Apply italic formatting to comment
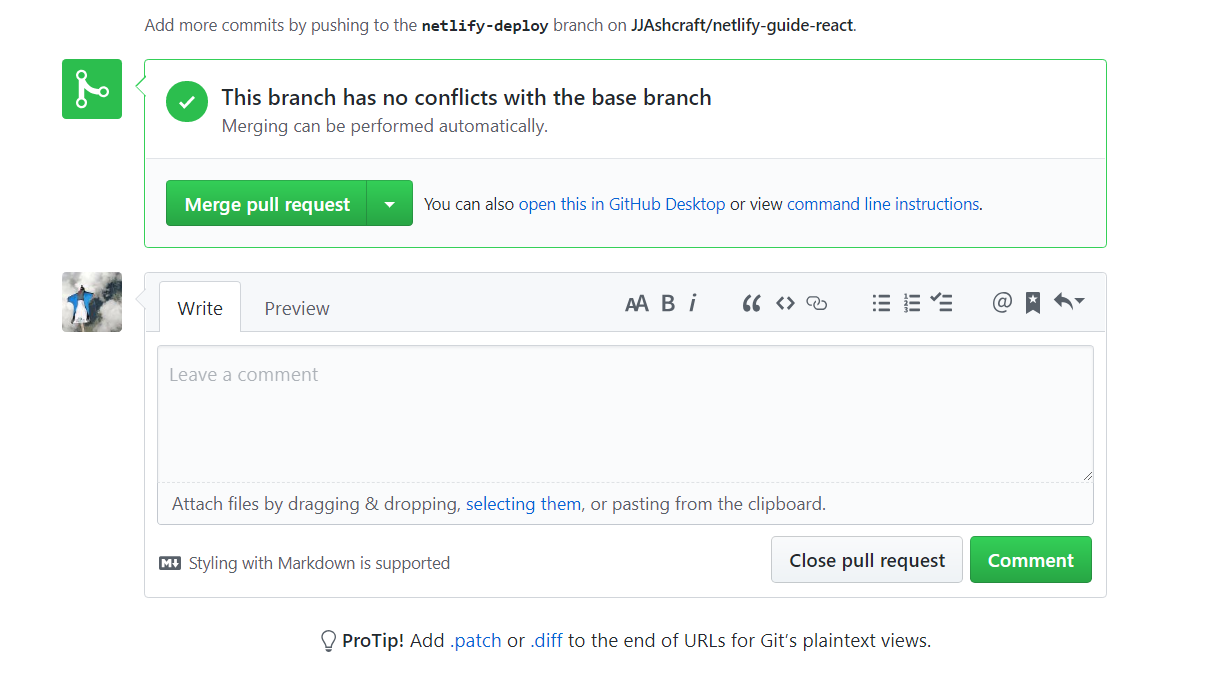The width and height of the screenshot is (1217, 695). click(693, 304)
